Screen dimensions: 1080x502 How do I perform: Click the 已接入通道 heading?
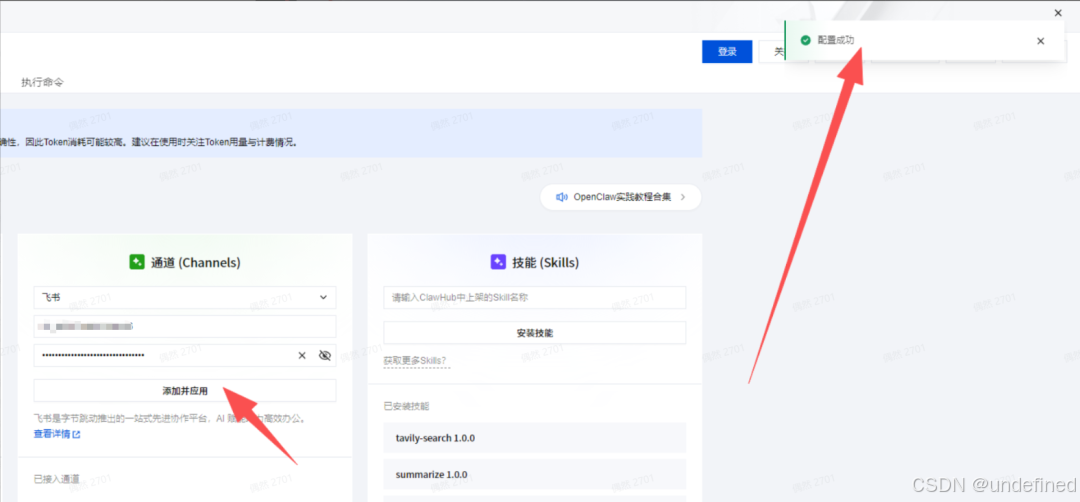point(56,479)
